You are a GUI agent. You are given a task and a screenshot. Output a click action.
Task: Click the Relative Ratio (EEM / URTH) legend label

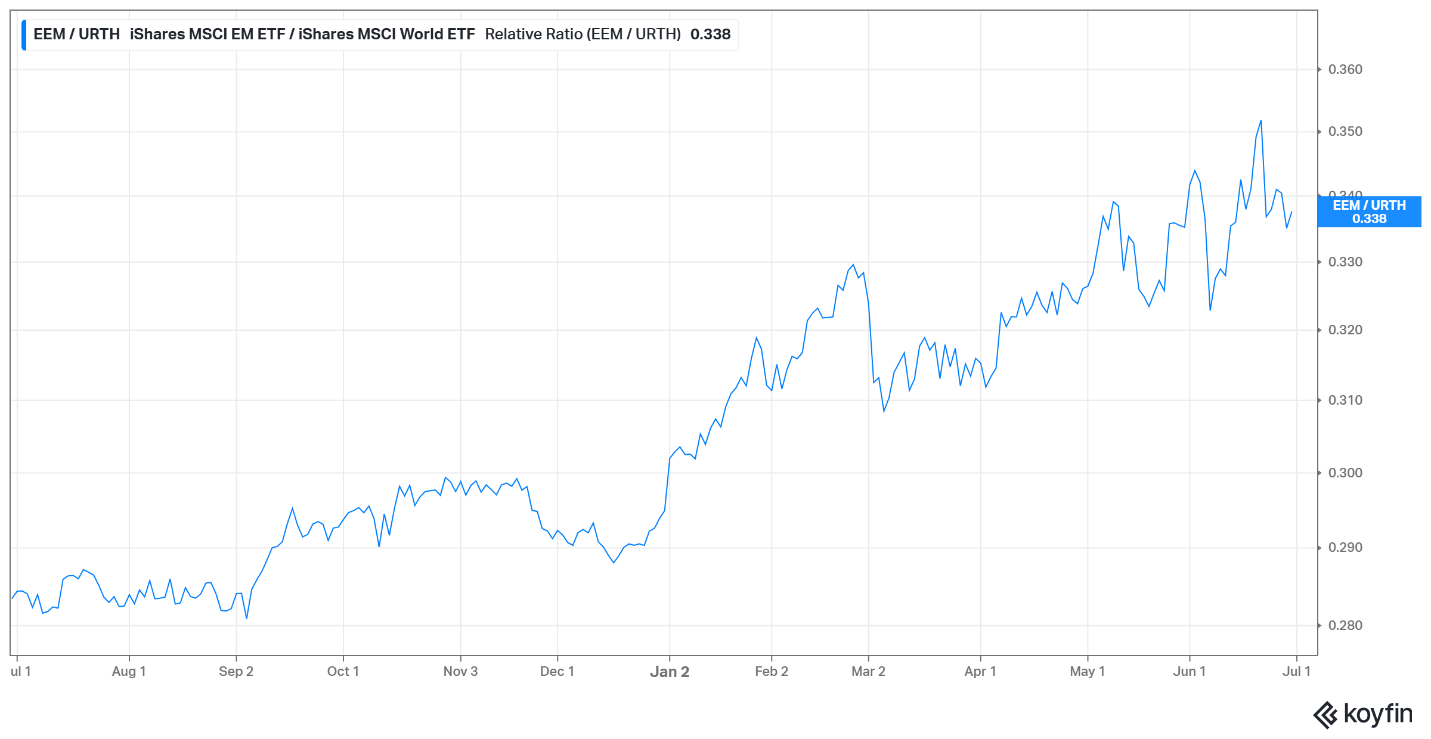coord(583,34)
